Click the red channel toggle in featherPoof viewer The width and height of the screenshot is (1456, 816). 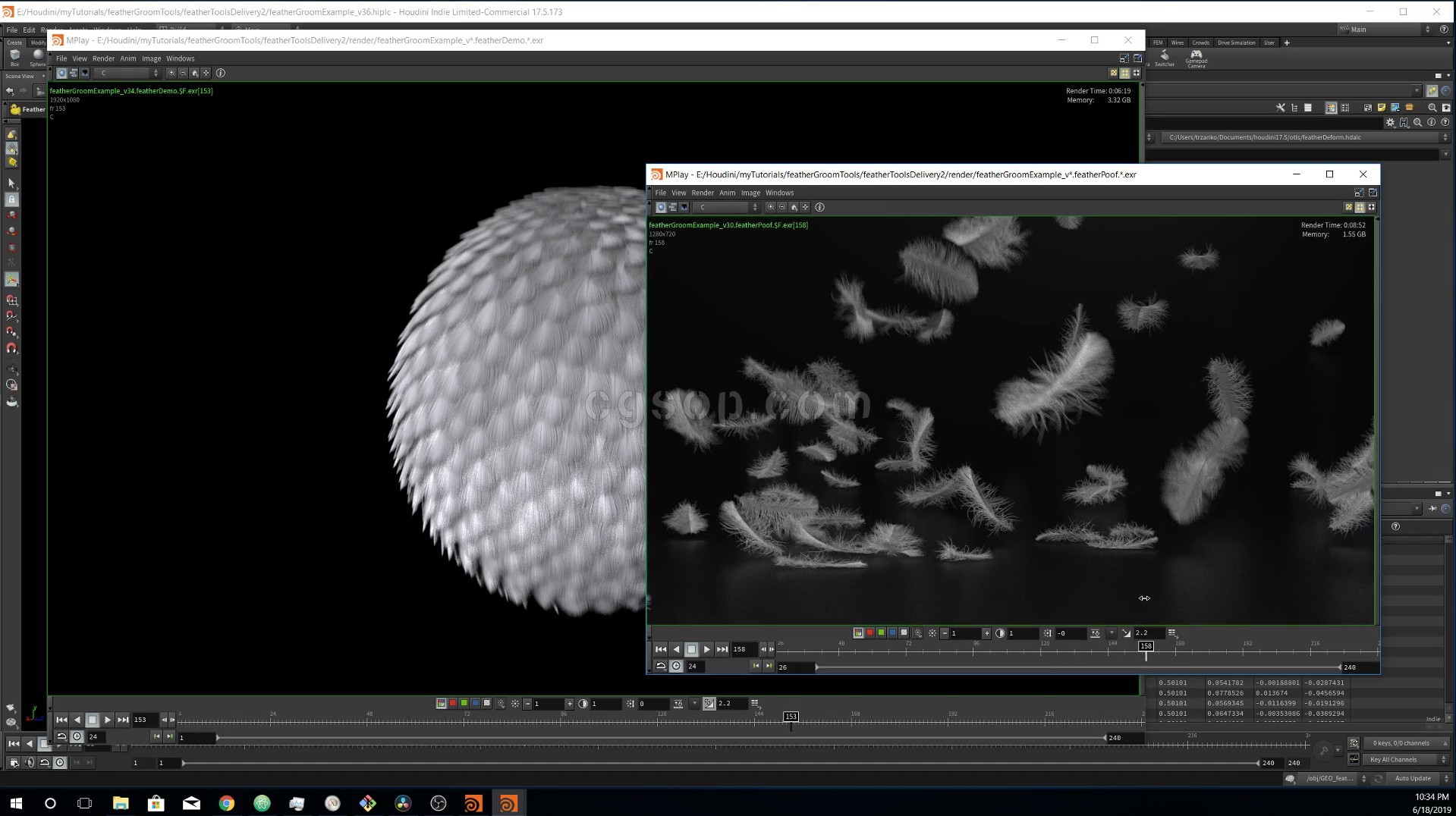click(870, 632)
